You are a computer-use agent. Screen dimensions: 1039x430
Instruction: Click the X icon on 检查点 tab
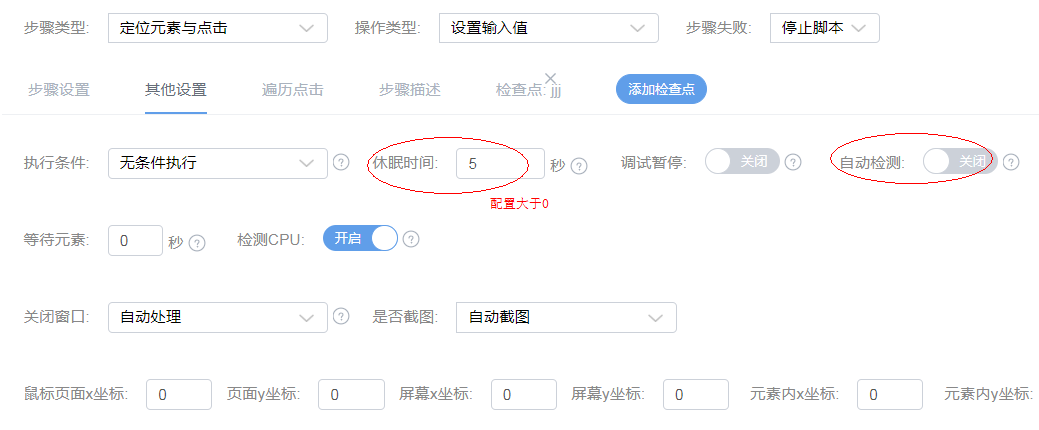550,78
